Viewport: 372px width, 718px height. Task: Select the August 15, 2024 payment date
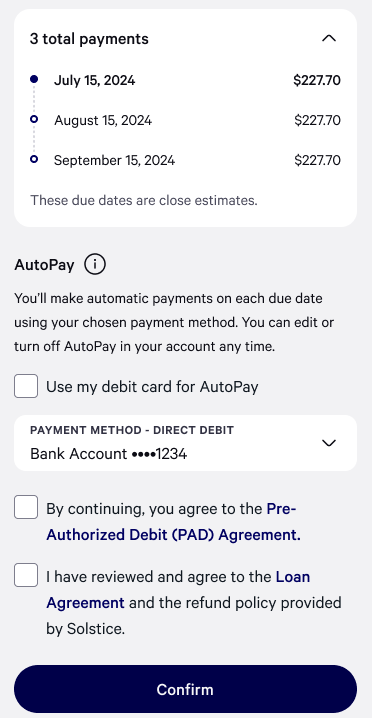(103, 120)
